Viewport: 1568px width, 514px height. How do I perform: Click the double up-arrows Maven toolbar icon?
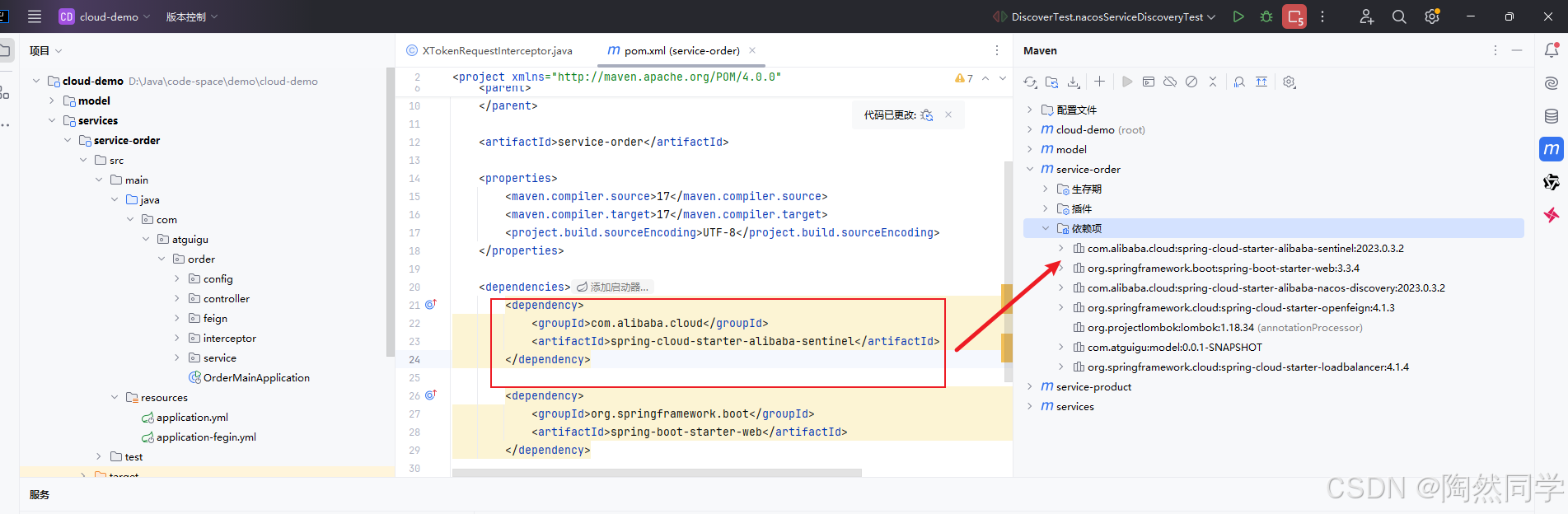pos(1261,82)
